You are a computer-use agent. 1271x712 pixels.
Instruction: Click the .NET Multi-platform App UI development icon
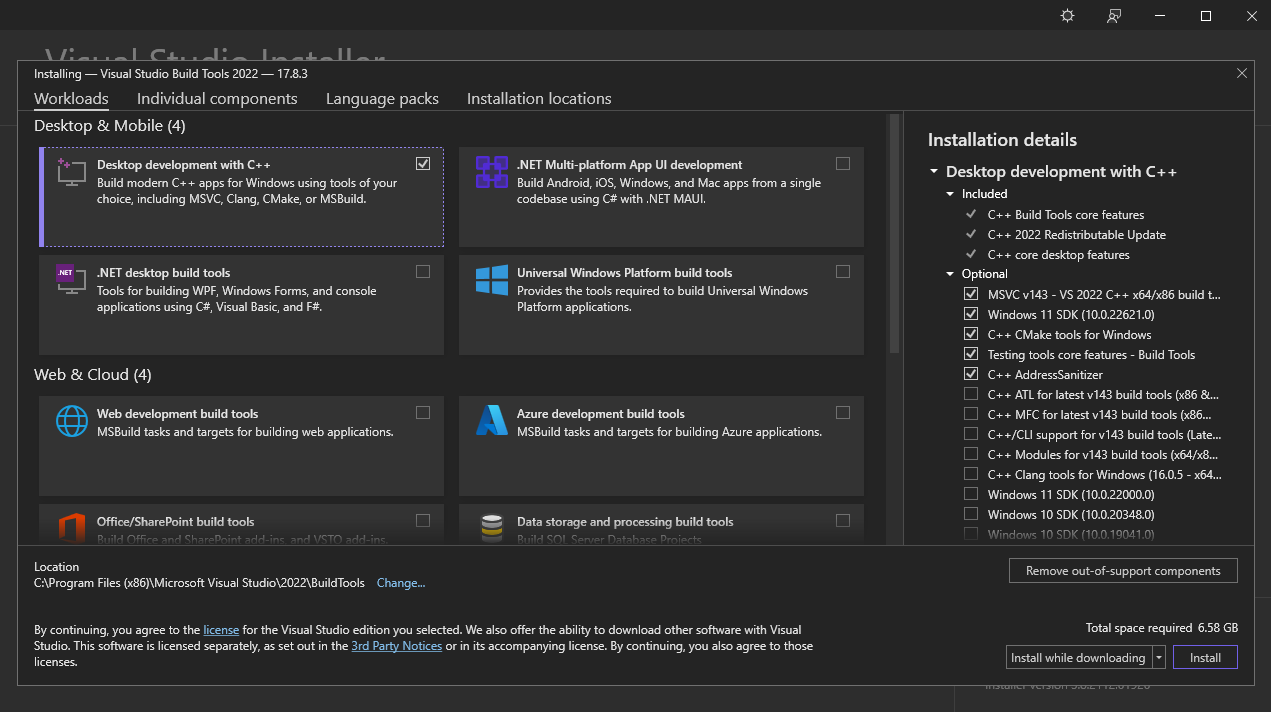click(491, 172)
